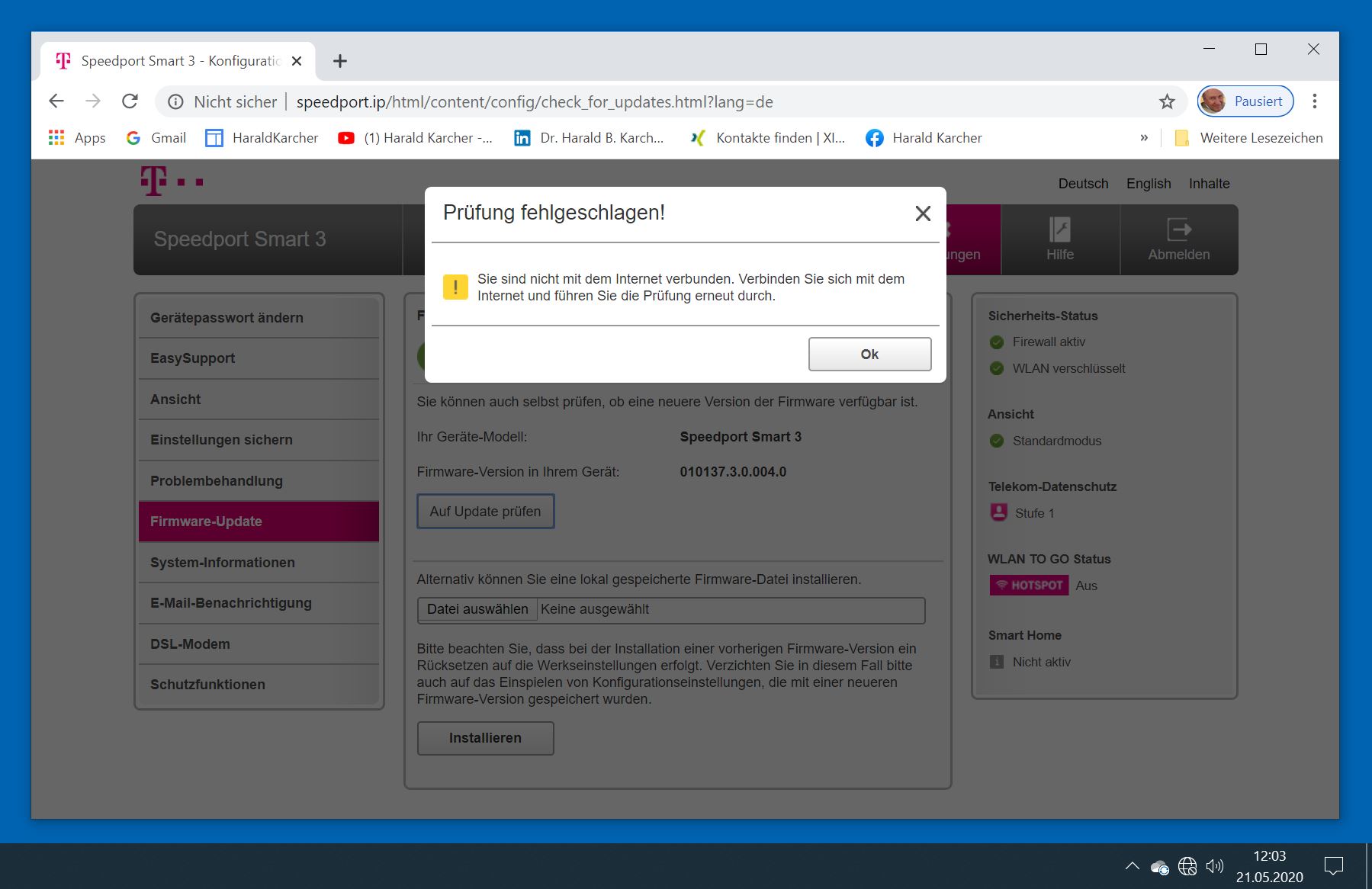Click the address bar URL
This screenshot has width=1372, height=889.
click(535, 102)
